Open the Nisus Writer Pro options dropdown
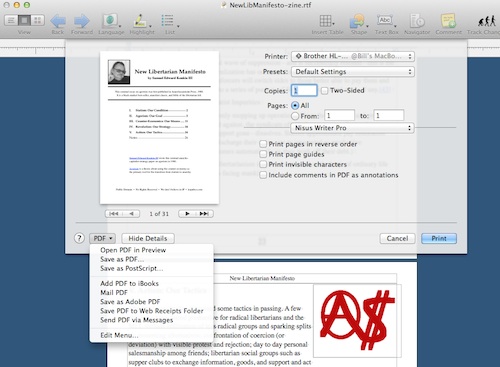The width and height of the screenshot is (500, 367). [x=352, y=128]
